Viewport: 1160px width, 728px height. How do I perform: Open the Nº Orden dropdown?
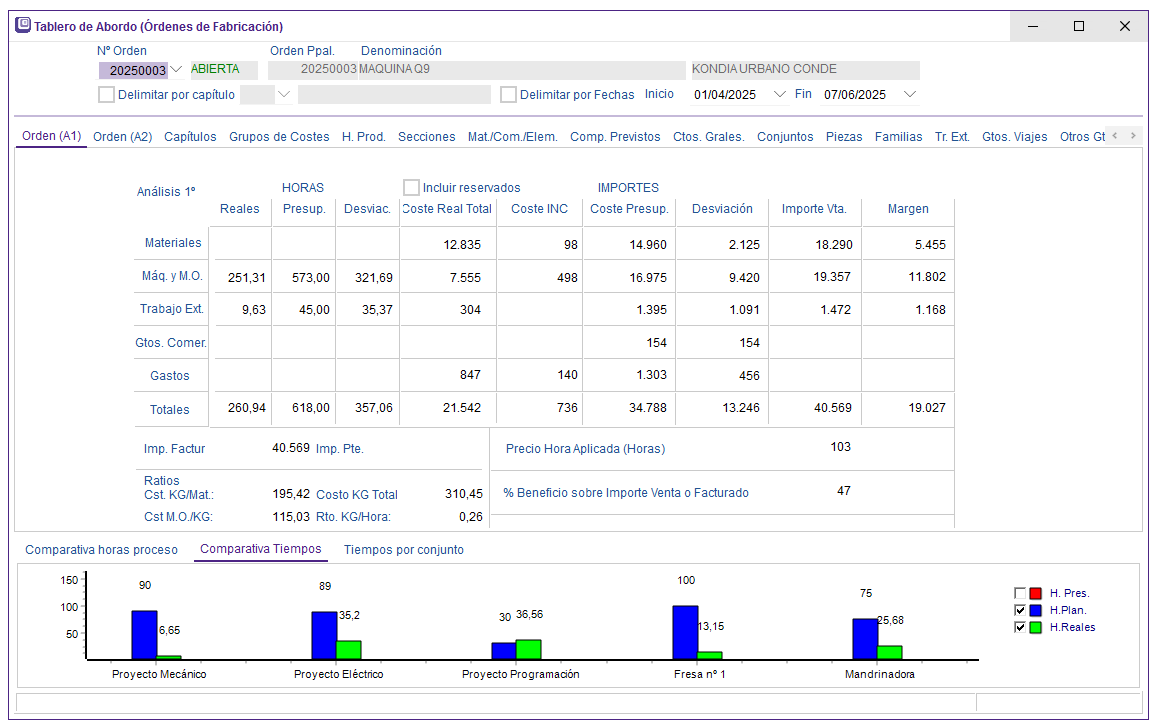click(x=177, y=70)
